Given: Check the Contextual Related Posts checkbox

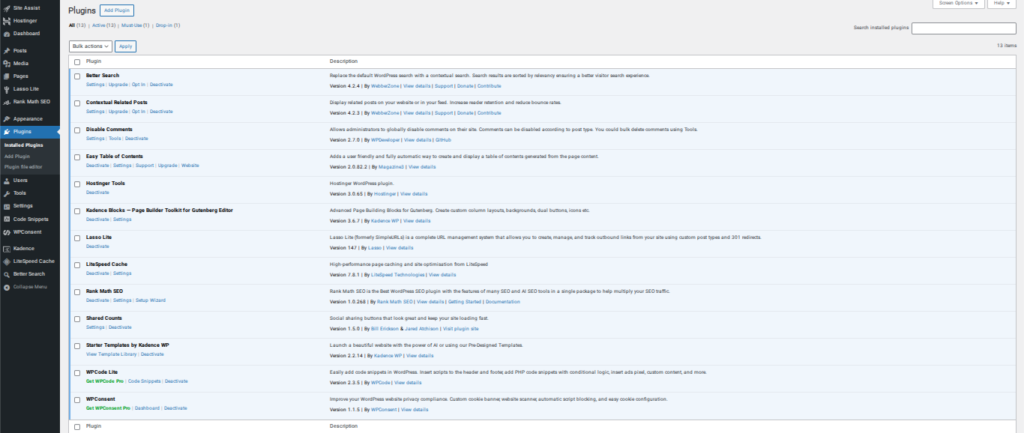Looking at the screenshot, I should pyautogui.click(x=77, y=103).
